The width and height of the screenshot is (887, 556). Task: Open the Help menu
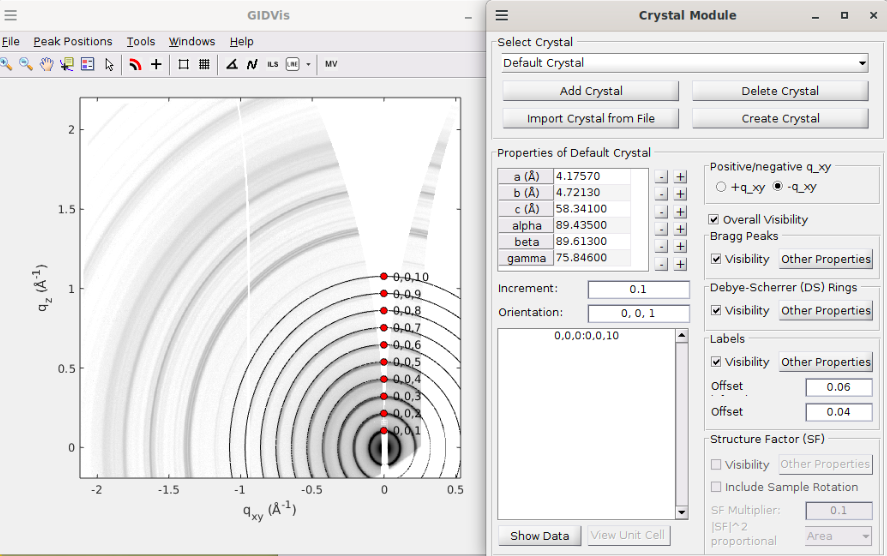coord(242,41)
